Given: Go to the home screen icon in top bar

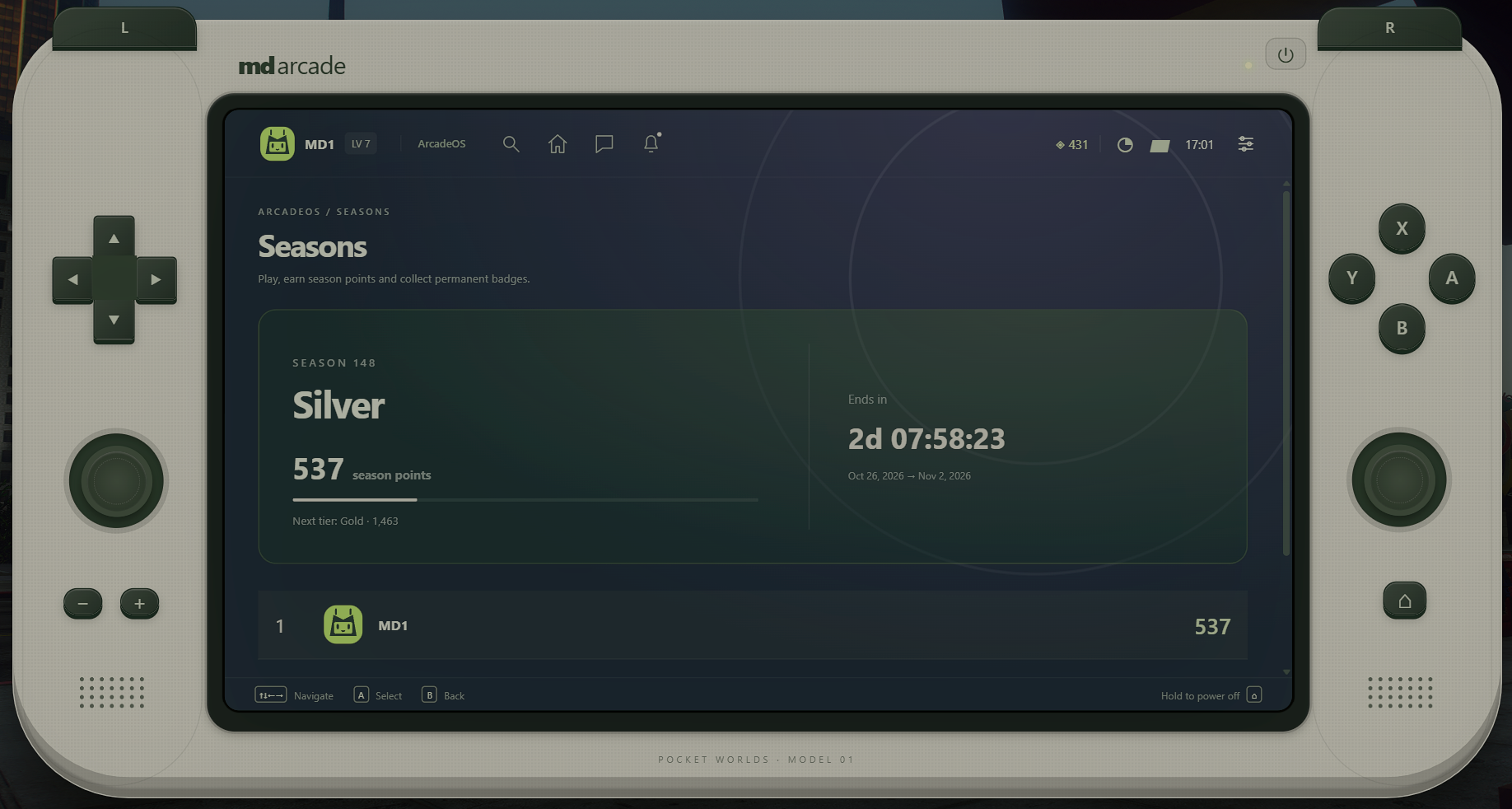Looking at the screenshot, I should pos(558,144).
